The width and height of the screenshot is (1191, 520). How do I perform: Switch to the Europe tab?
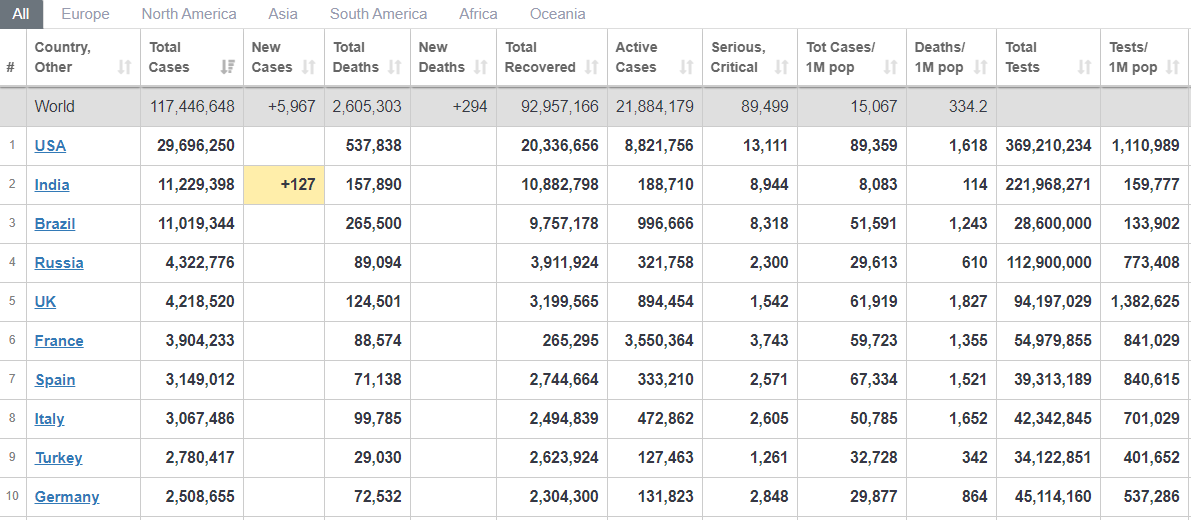point(85,14)
